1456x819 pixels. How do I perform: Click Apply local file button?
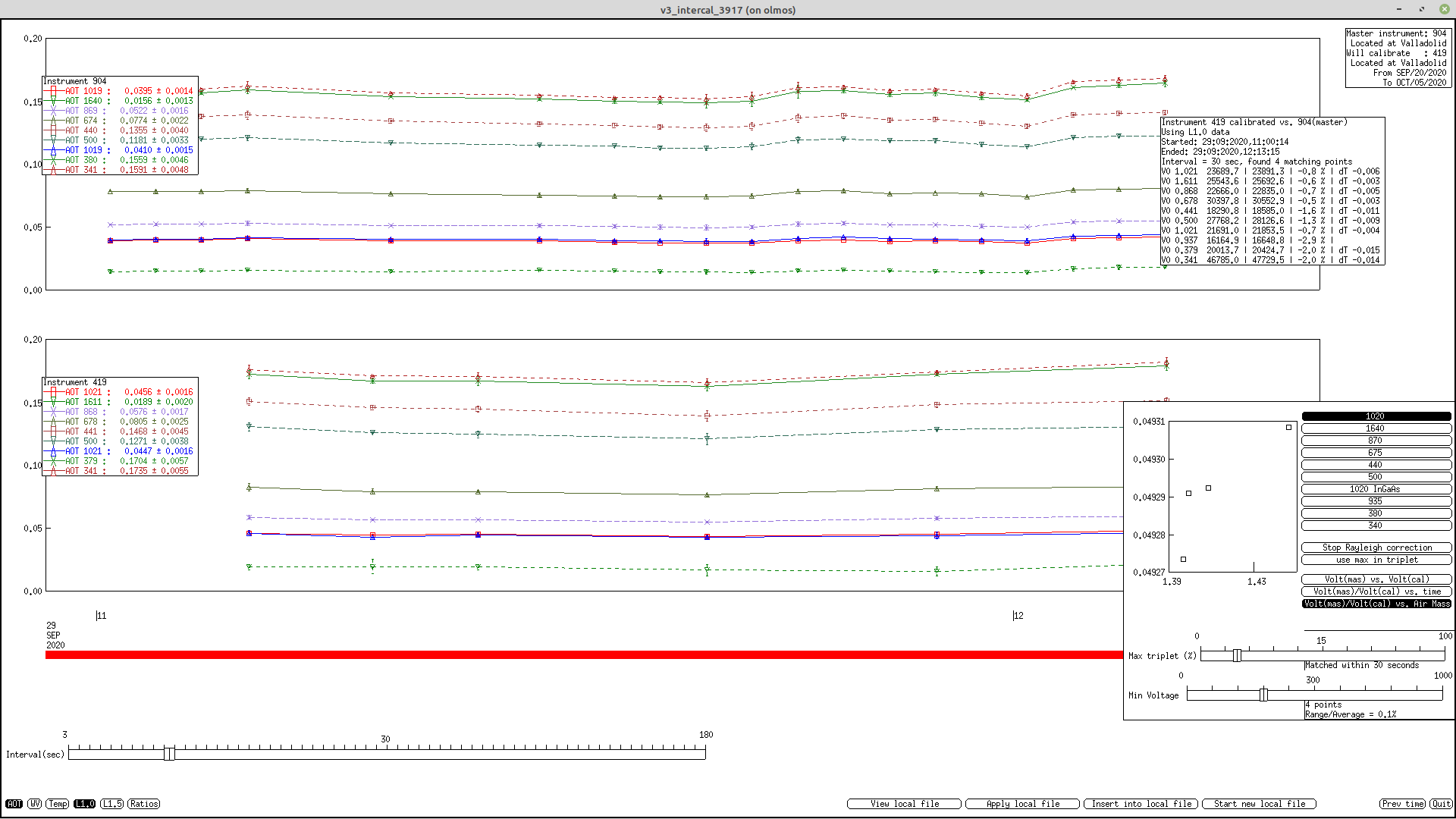(x=1023, y=804)
